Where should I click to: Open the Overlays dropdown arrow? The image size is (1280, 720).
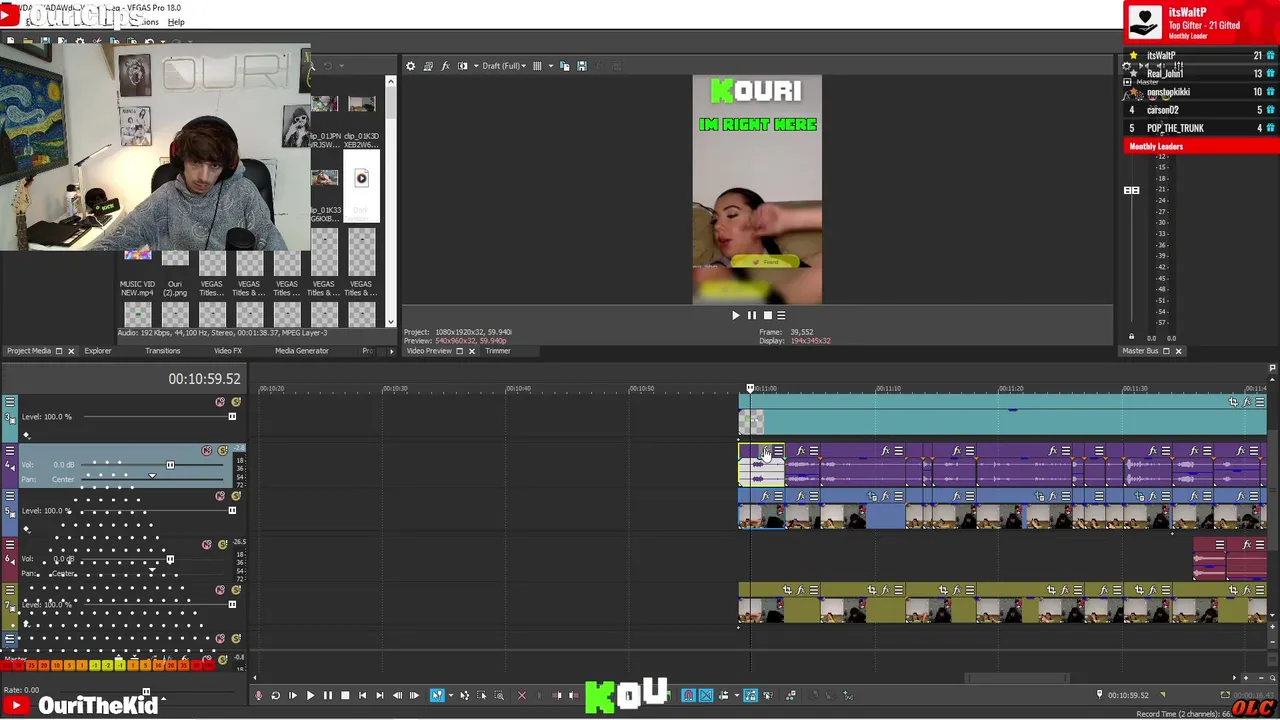tap(551, 66)
